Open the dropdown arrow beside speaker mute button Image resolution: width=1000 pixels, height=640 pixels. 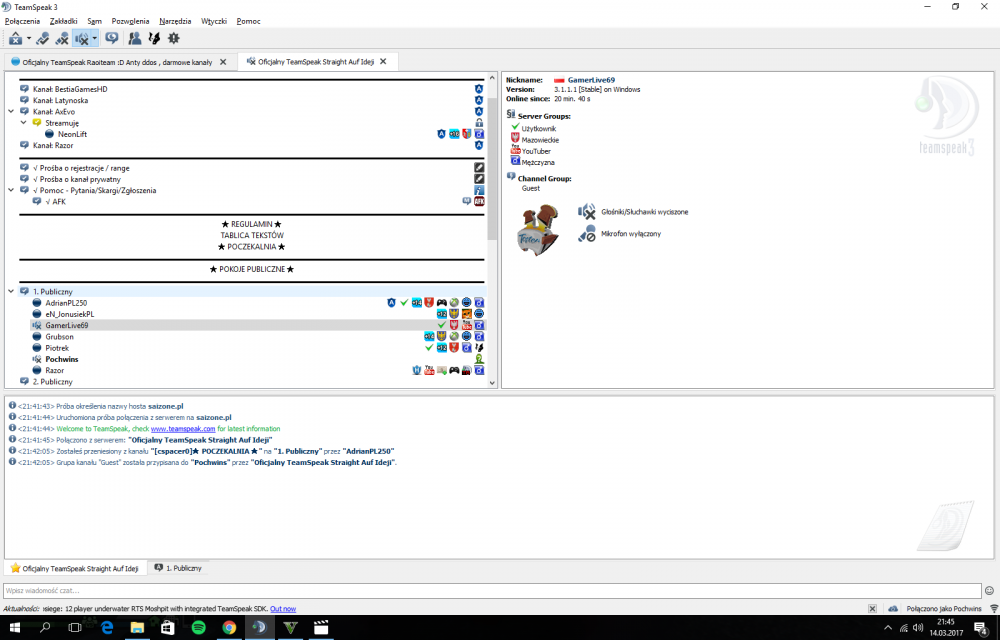click(x=94, y=39)
